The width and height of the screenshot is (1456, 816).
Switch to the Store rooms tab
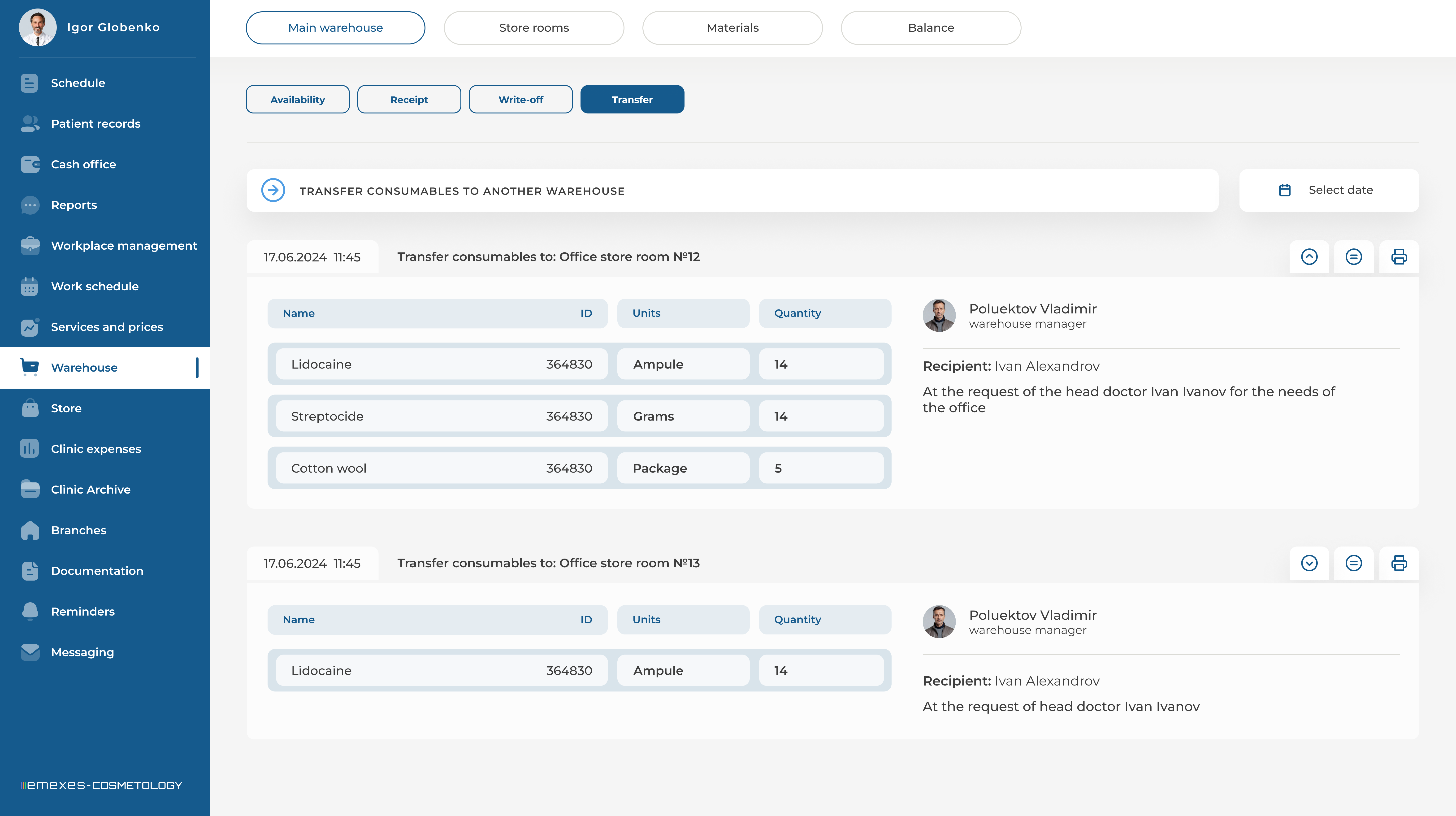[533, 28]
